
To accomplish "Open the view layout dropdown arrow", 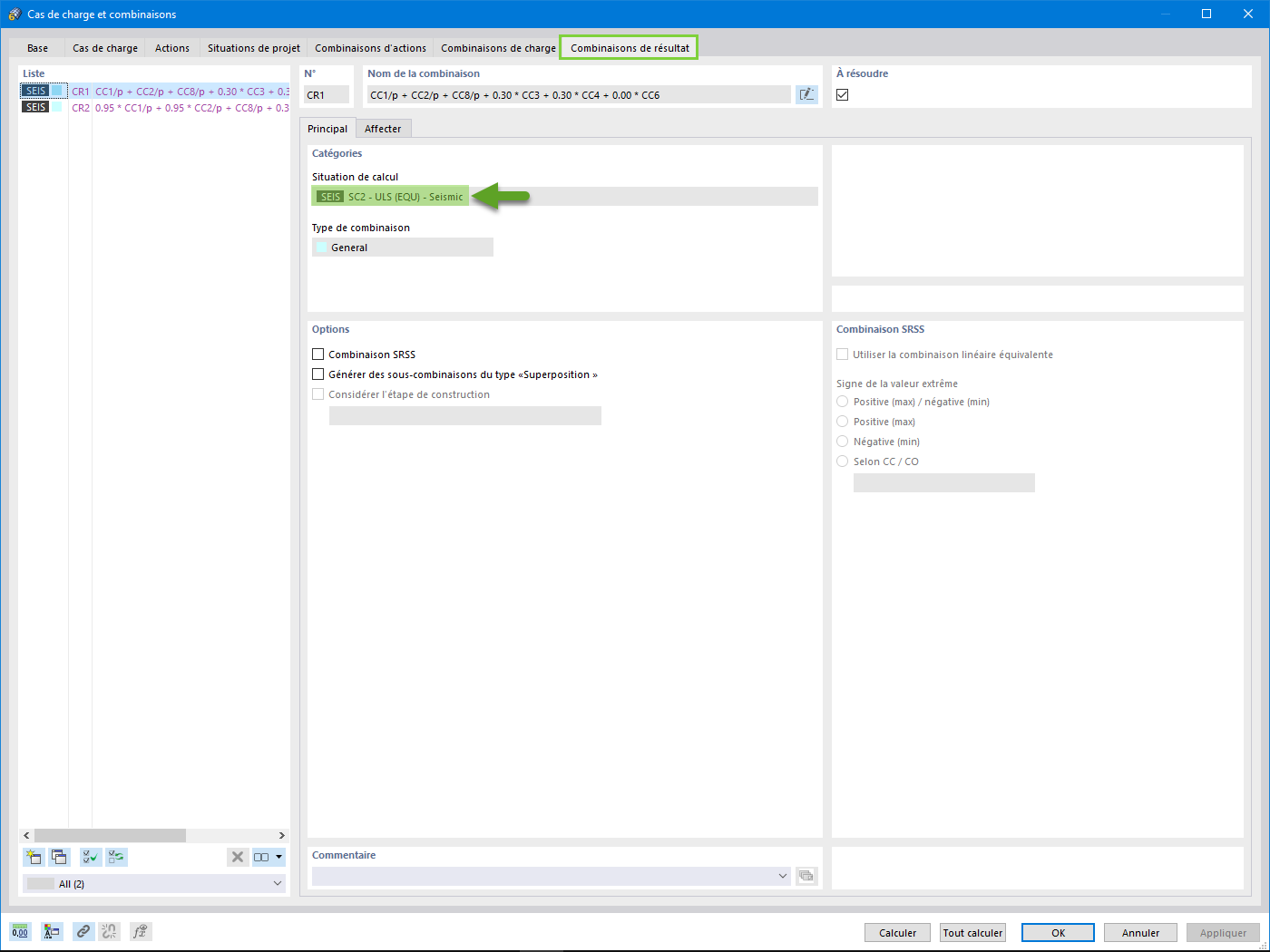I will tap(279, 857).
